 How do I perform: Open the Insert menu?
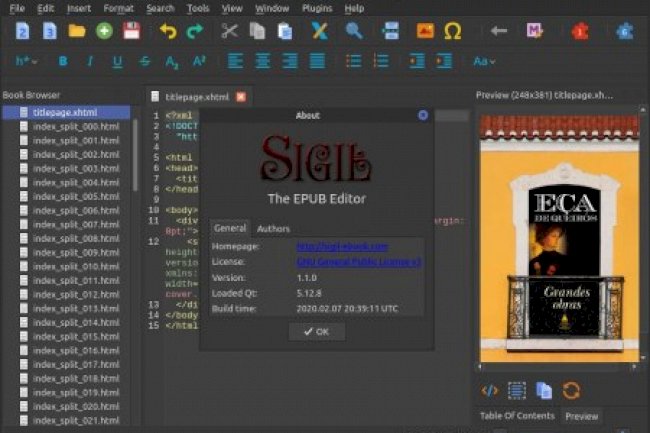pos(79,8)
